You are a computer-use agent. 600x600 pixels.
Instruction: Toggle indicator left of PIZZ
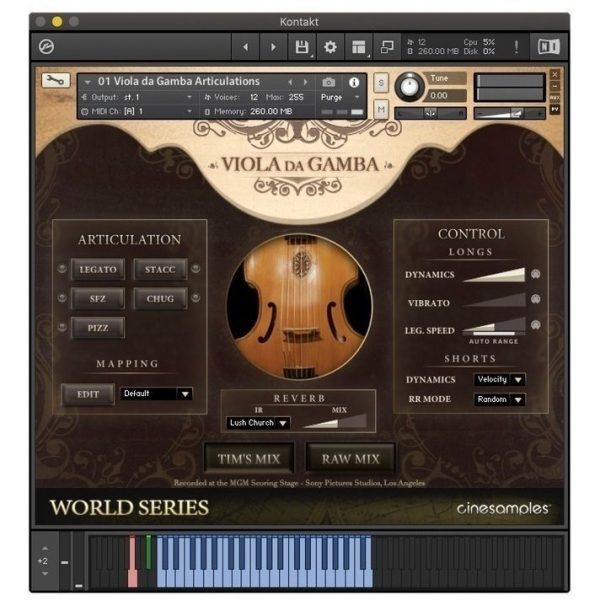pyautogui.click(x=62, y=327)
